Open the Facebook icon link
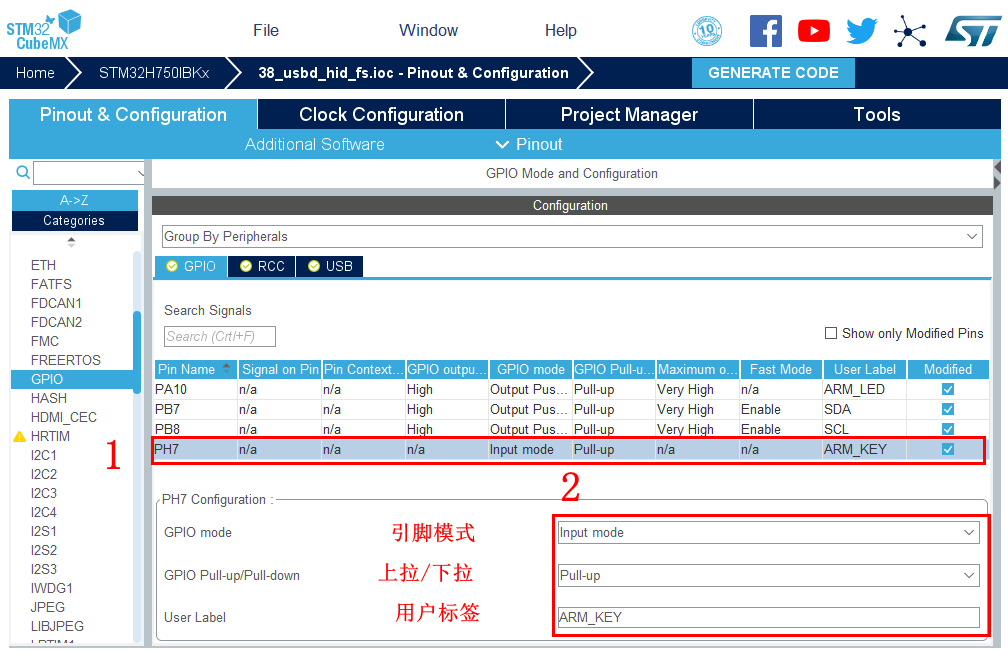This screenshot has height=652, width=1008. [x=765, y=31]
